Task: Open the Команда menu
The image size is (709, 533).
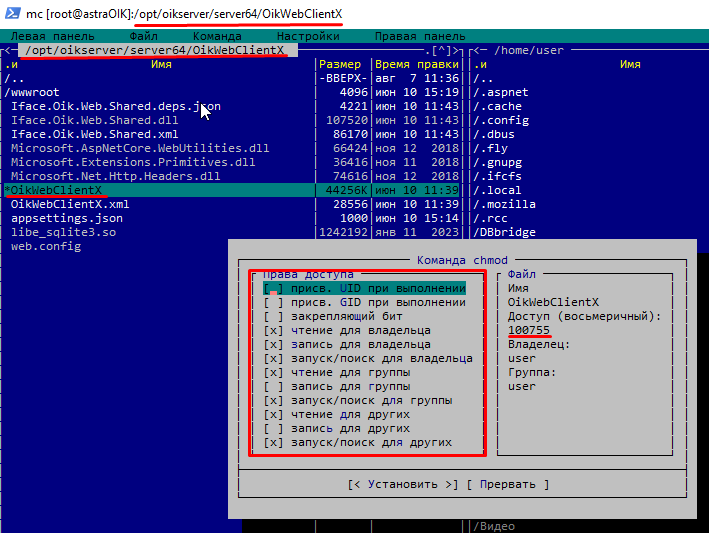Action: click(217, 36)
